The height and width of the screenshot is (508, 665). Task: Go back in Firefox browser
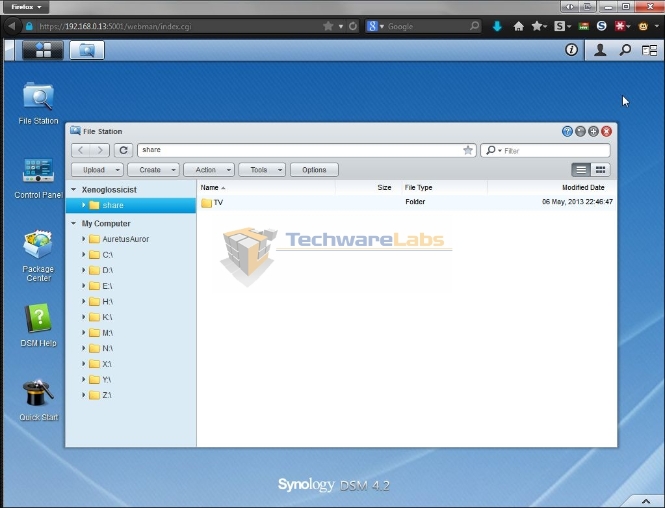tap(12, 26)
